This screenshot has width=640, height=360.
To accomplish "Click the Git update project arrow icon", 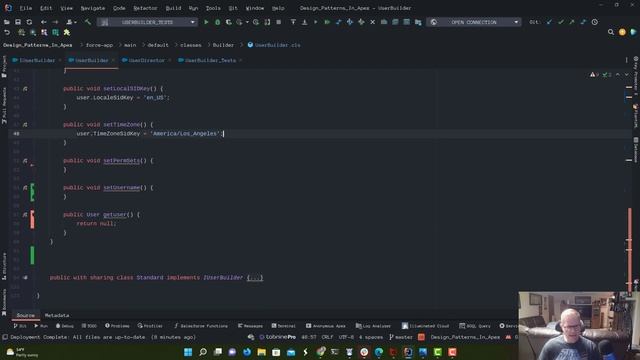I will 549,22.
